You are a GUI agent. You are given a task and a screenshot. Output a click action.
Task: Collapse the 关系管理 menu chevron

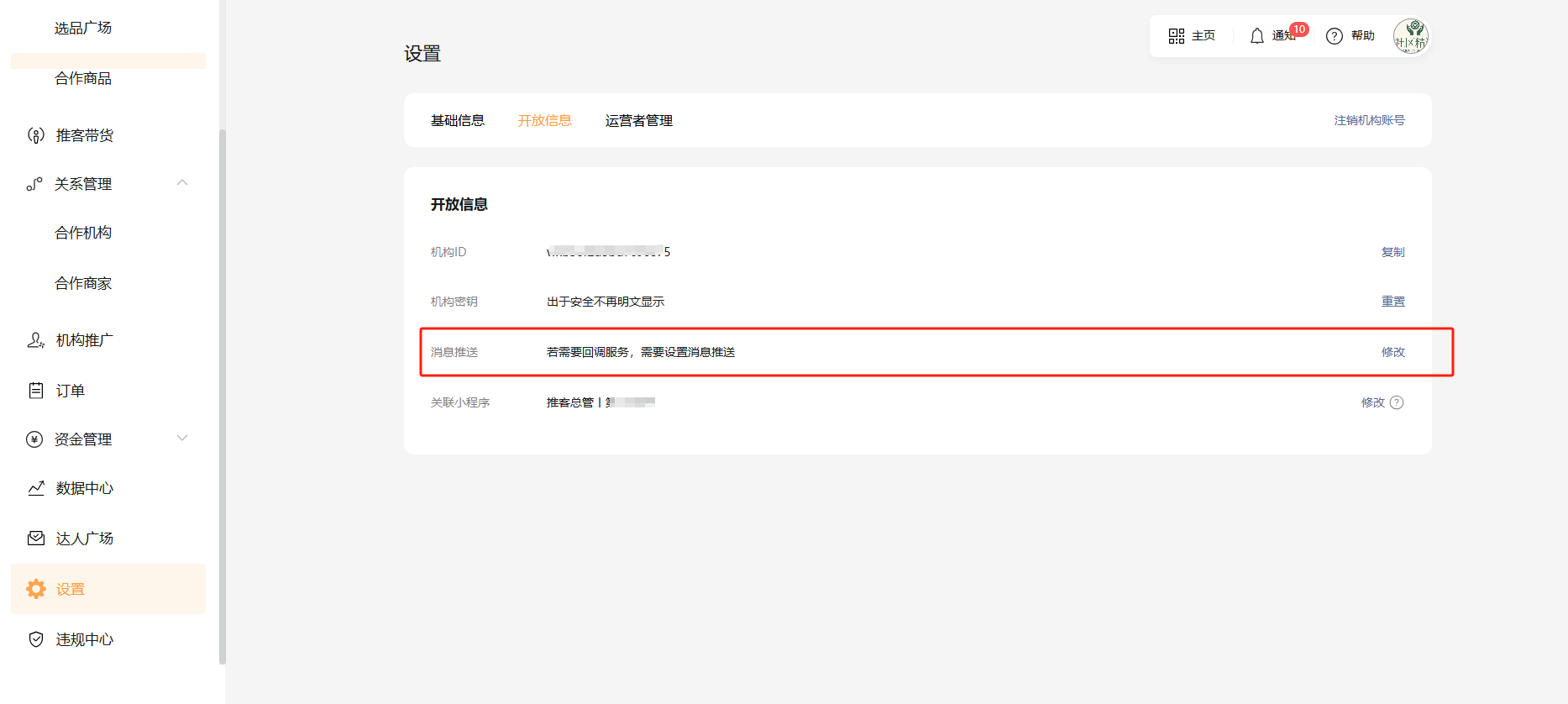(182, 183)
